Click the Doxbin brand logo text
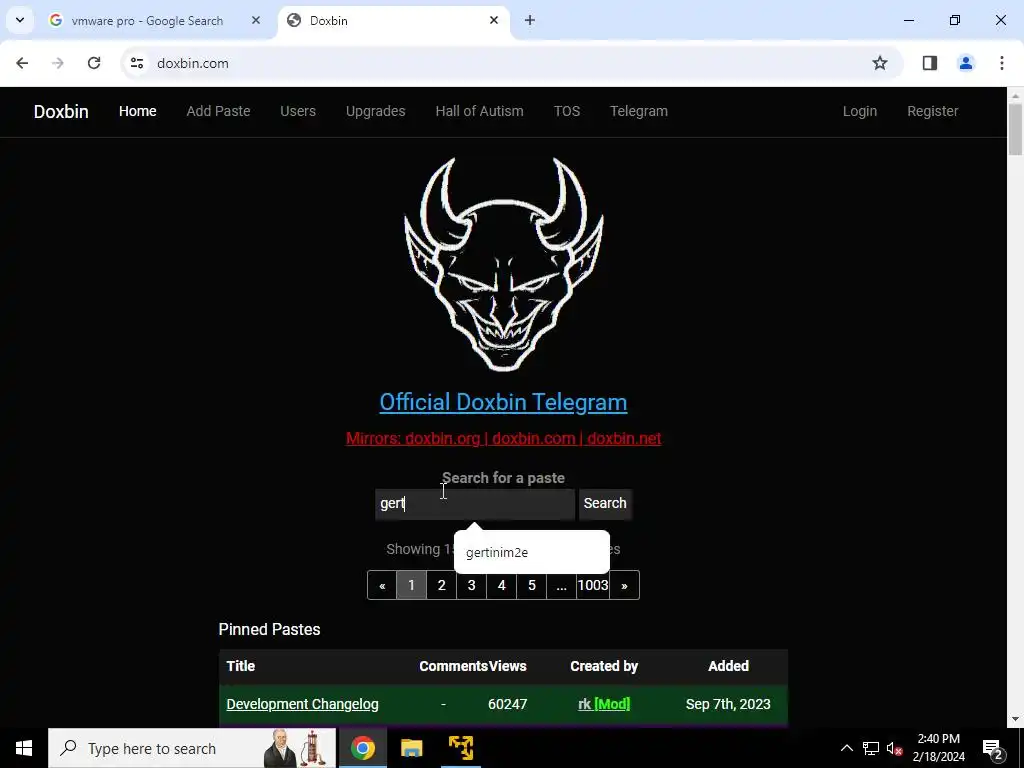 61,112
